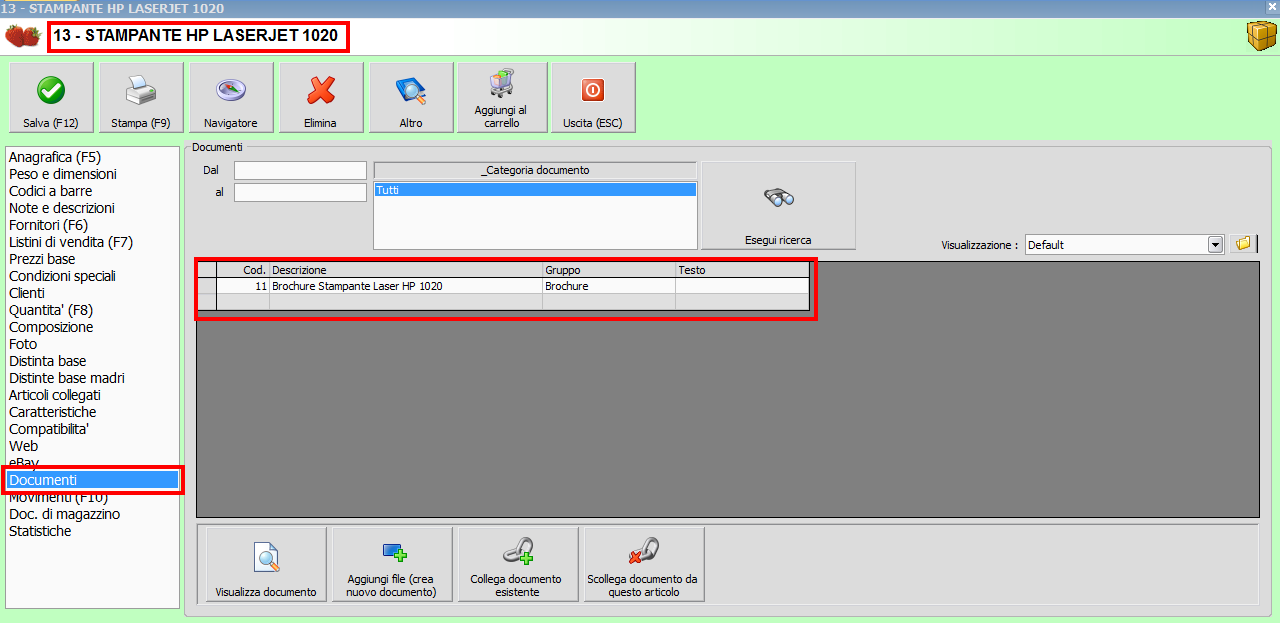This screenshot has height=623, width=1280.
Task: Click Collega documento esistente button
Action: [x=518, y=564]
